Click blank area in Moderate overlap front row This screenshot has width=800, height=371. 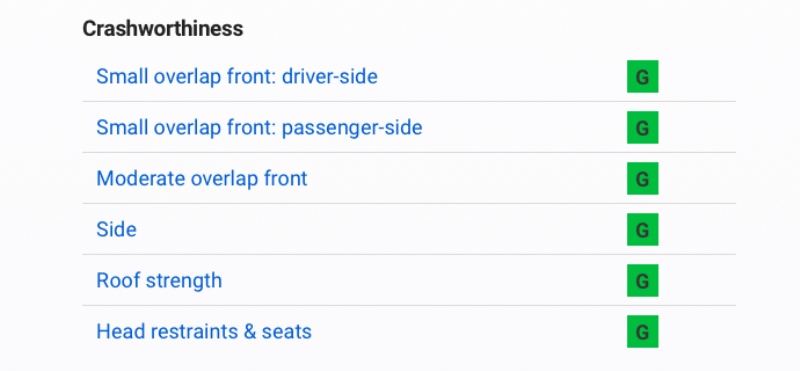click(467, 179)
